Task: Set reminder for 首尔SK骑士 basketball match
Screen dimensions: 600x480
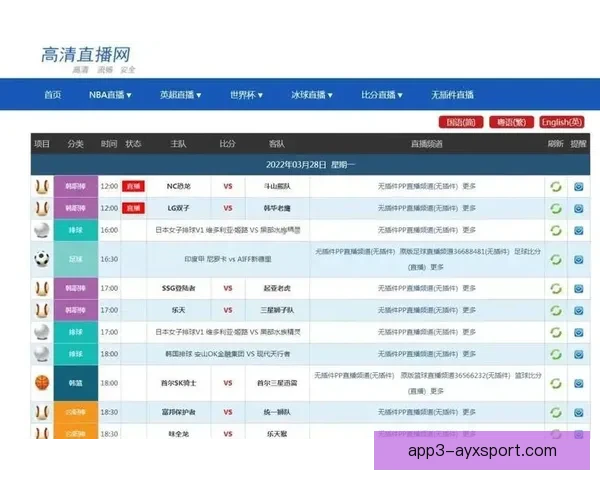Action: tap(579, 383)
